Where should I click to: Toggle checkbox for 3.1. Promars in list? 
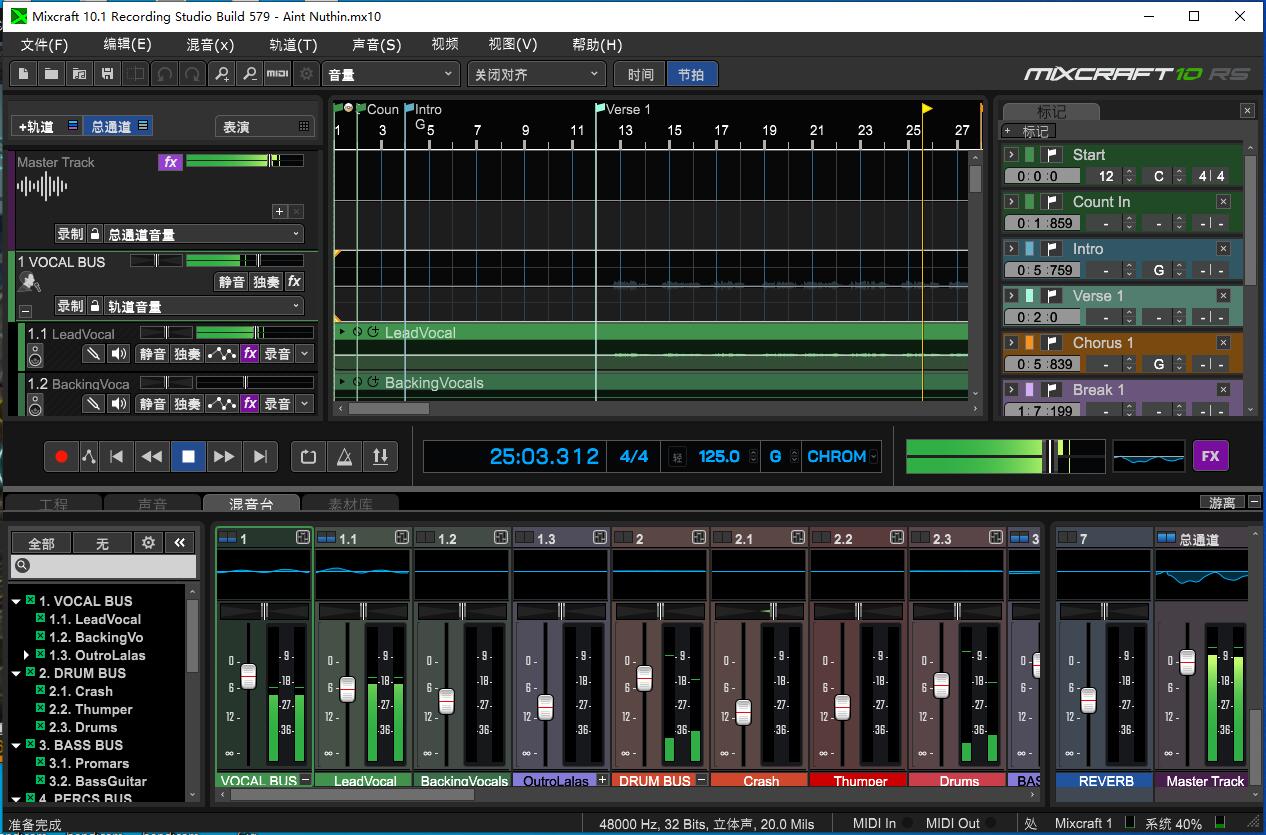click(x=42, y=763)
